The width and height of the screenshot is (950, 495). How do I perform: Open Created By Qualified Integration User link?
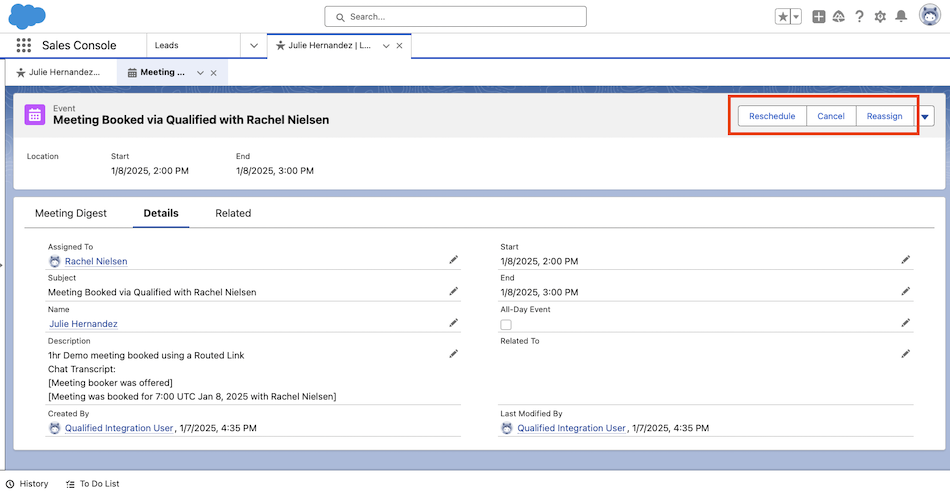(119, 428)
